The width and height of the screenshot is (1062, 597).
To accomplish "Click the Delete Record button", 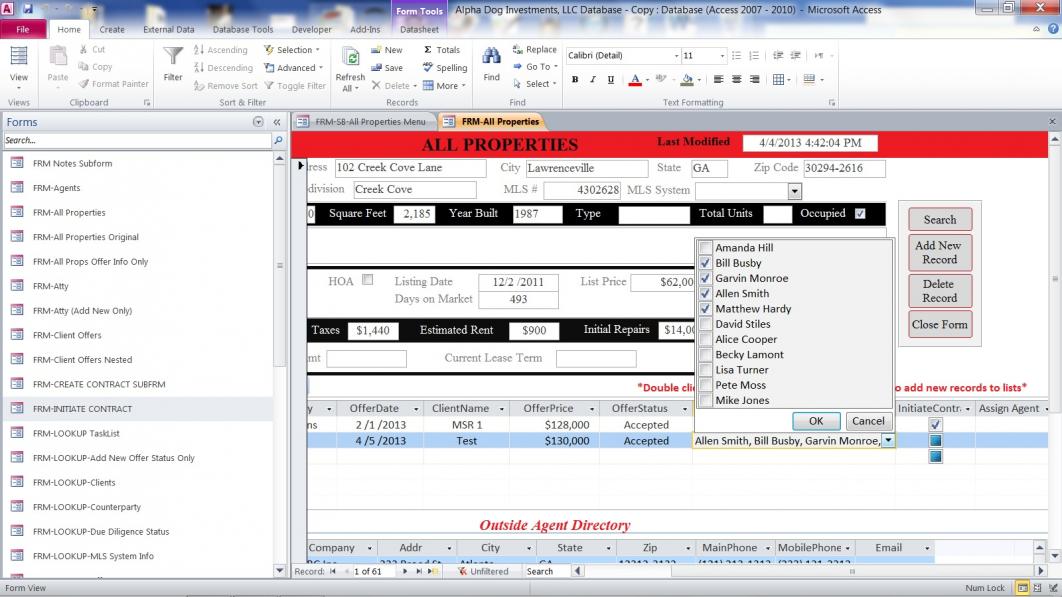I will click(940, 291).
